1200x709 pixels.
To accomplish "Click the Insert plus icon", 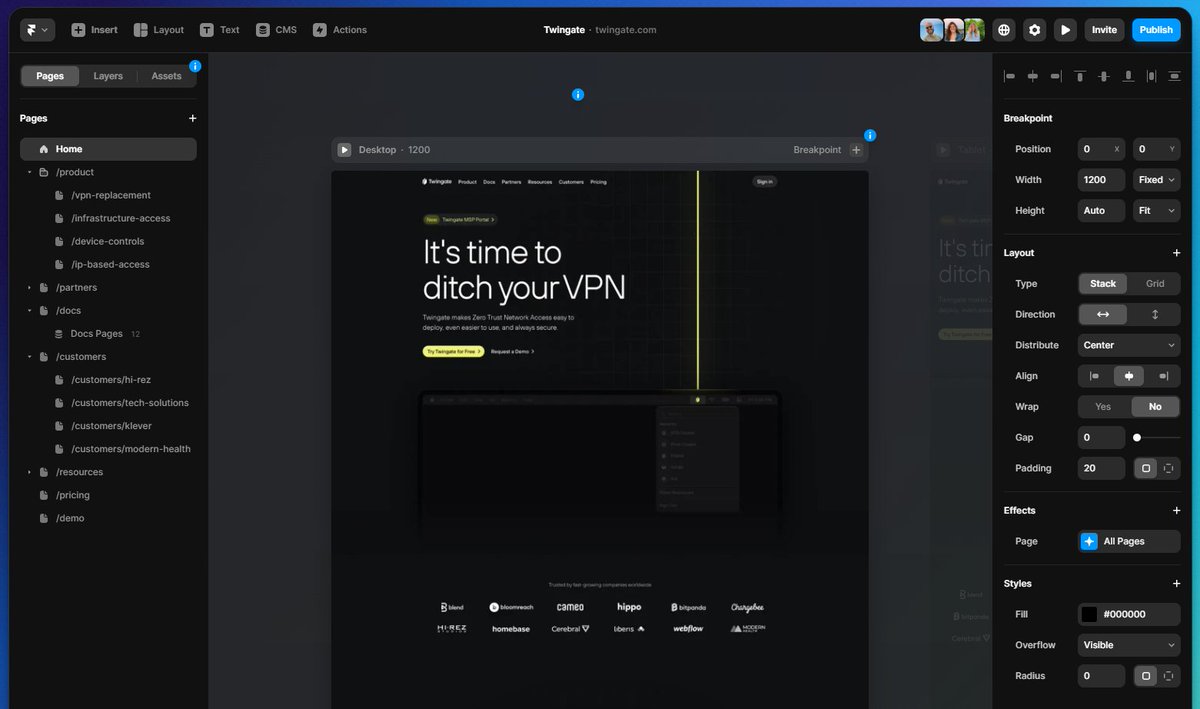I will (78, 30).
